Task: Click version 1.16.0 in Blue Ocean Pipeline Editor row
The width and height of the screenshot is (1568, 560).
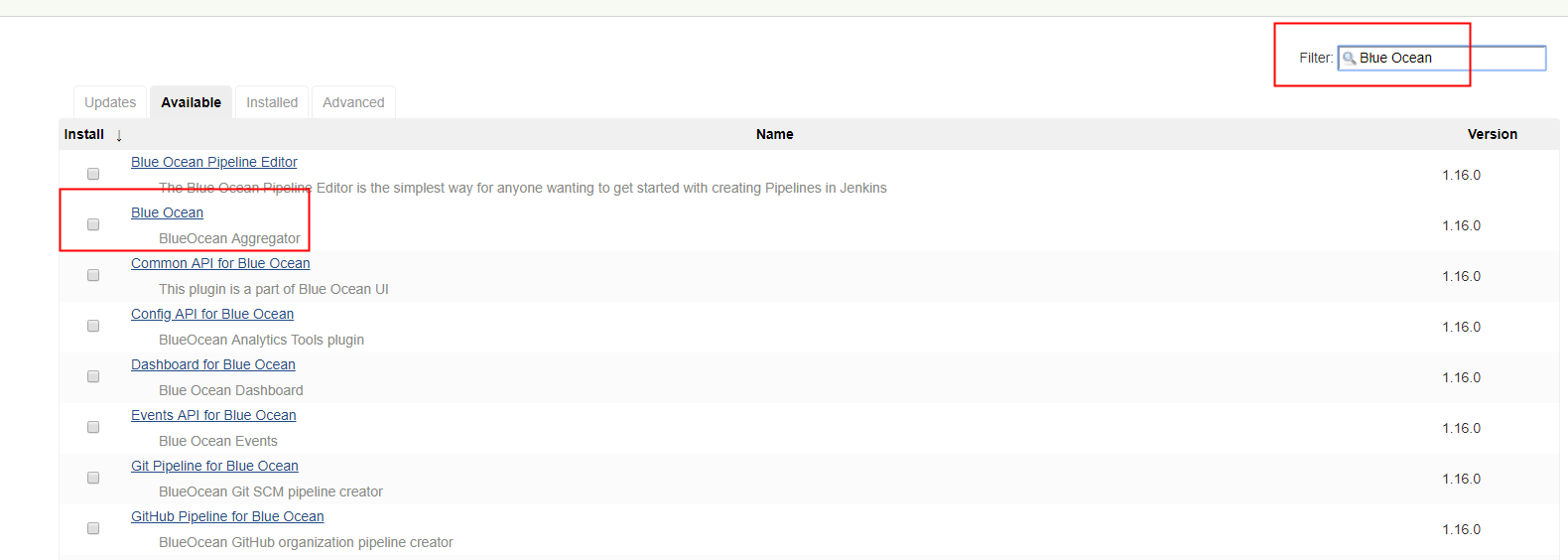Action: click(1461, 175)
